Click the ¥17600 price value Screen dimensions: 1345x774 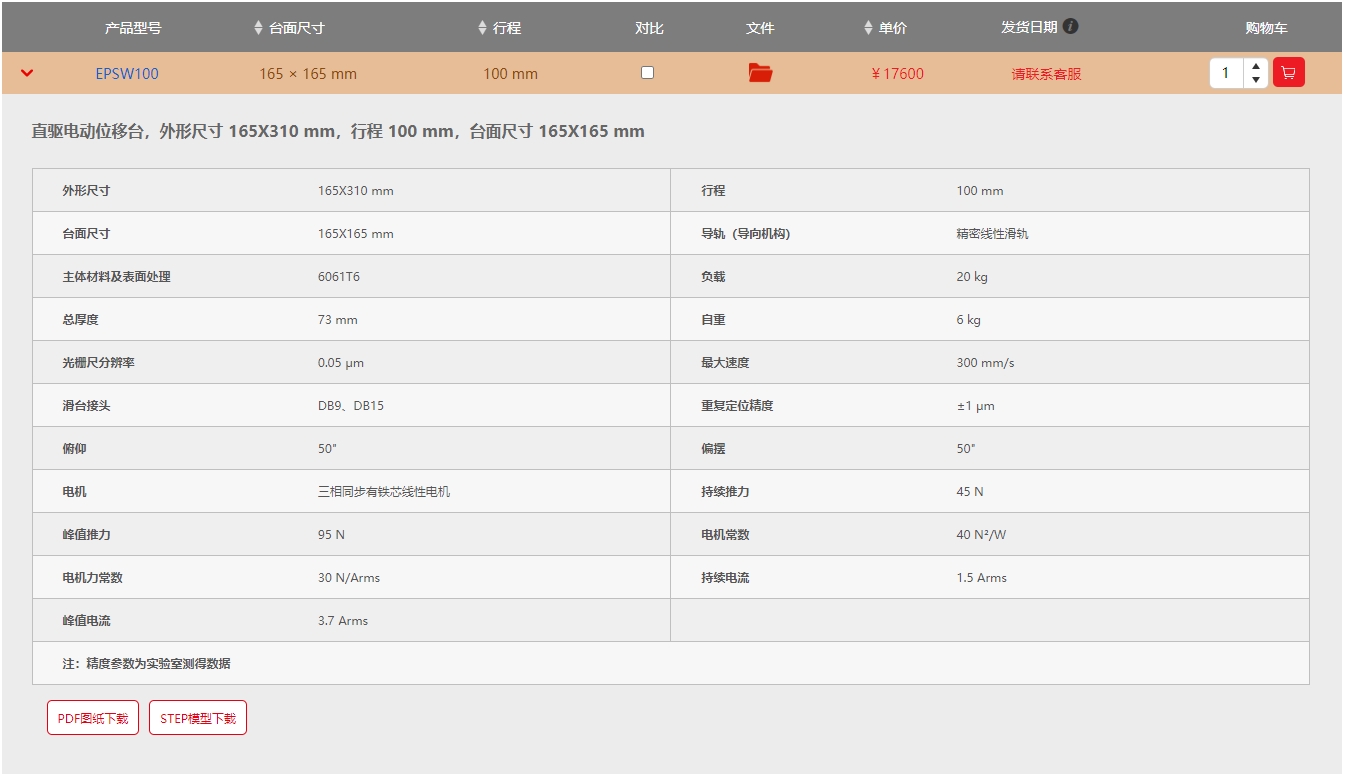pos(898,74)
